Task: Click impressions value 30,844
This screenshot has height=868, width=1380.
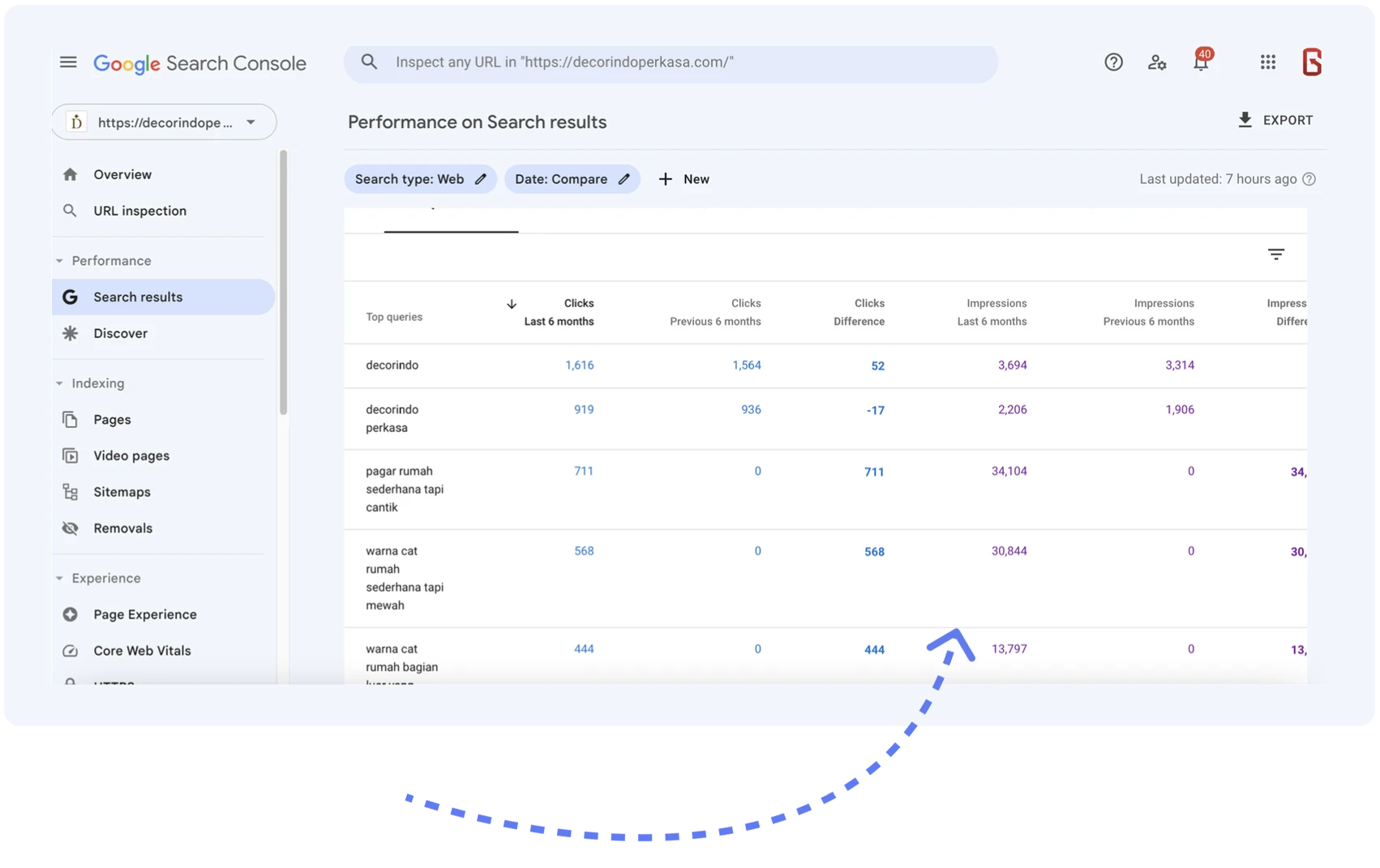Action: coord(1009,551)
